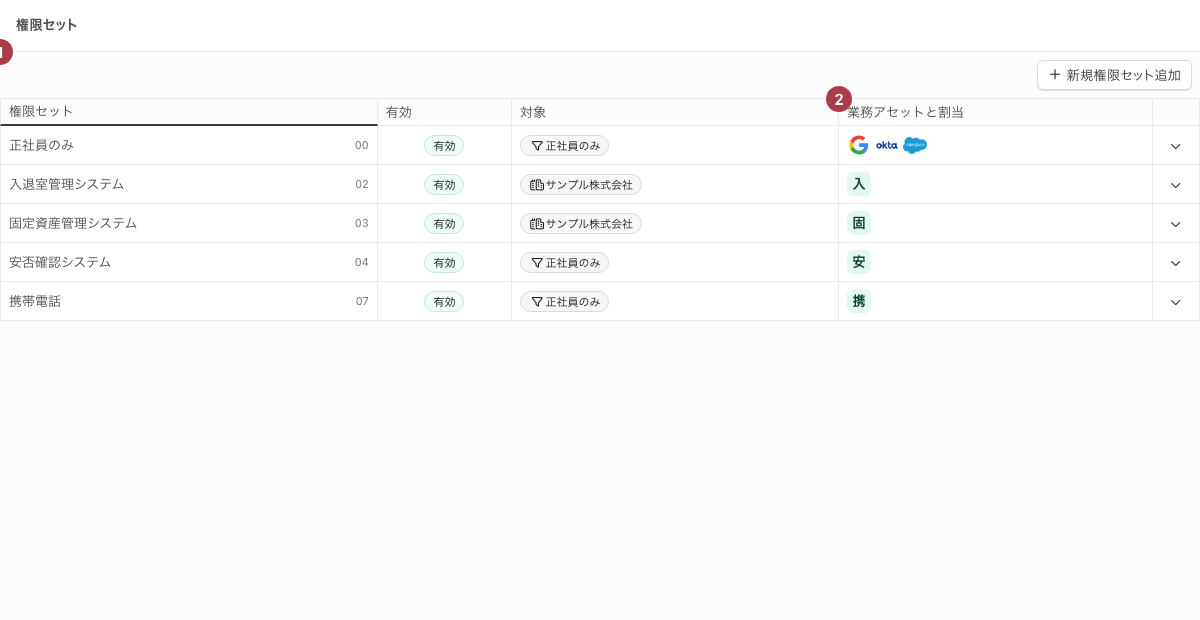Click the number 04 in 安否確認システム row
The image size is (1200, 620).
pyautogui.click(x=362, y=262)
